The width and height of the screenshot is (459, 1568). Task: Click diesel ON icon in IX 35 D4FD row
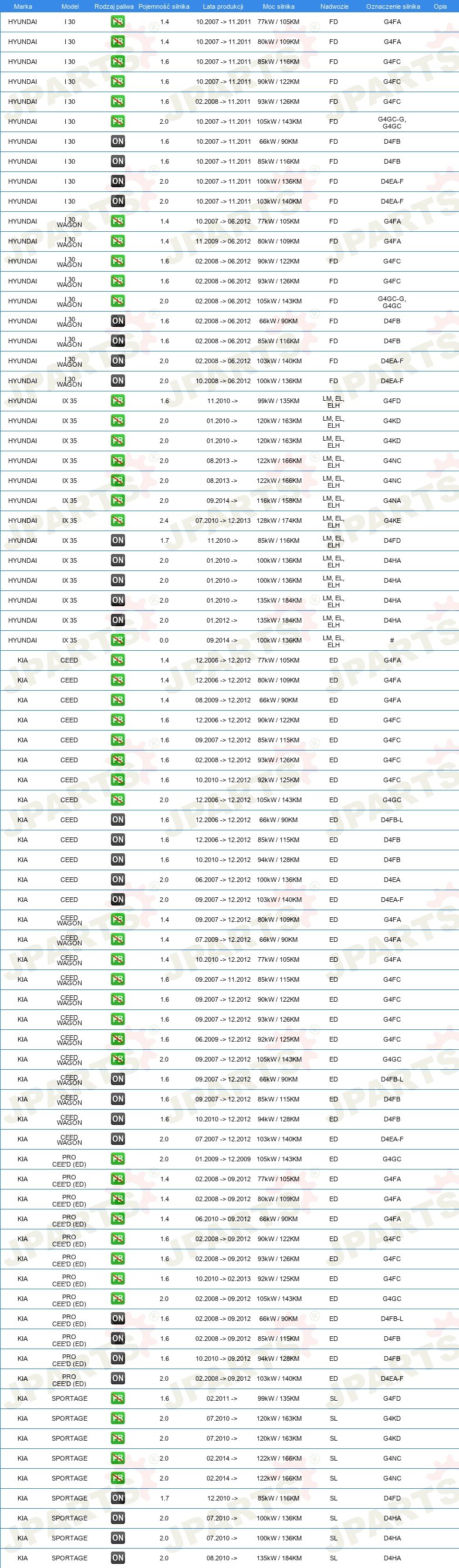pyautogui.click(x=117, y=540)
